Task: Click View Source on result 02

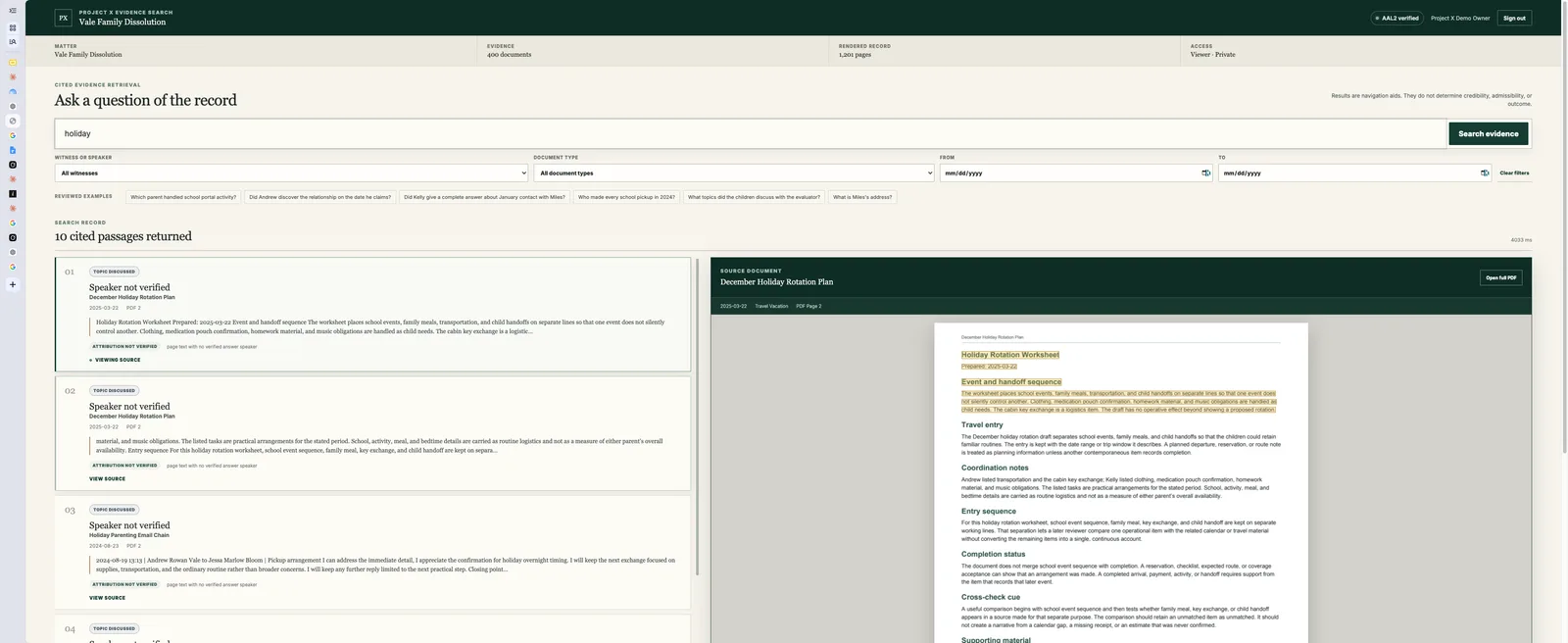Action: coord(107,479)
